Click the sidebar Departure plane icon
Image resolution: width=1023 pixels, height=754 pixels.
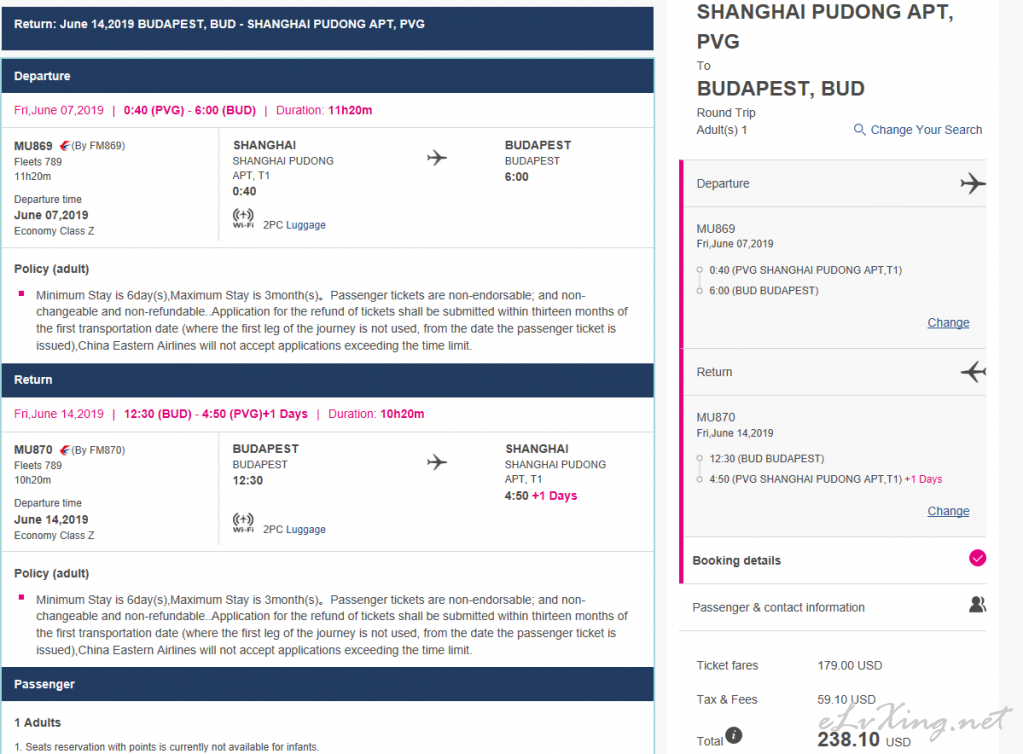point(973,183)
